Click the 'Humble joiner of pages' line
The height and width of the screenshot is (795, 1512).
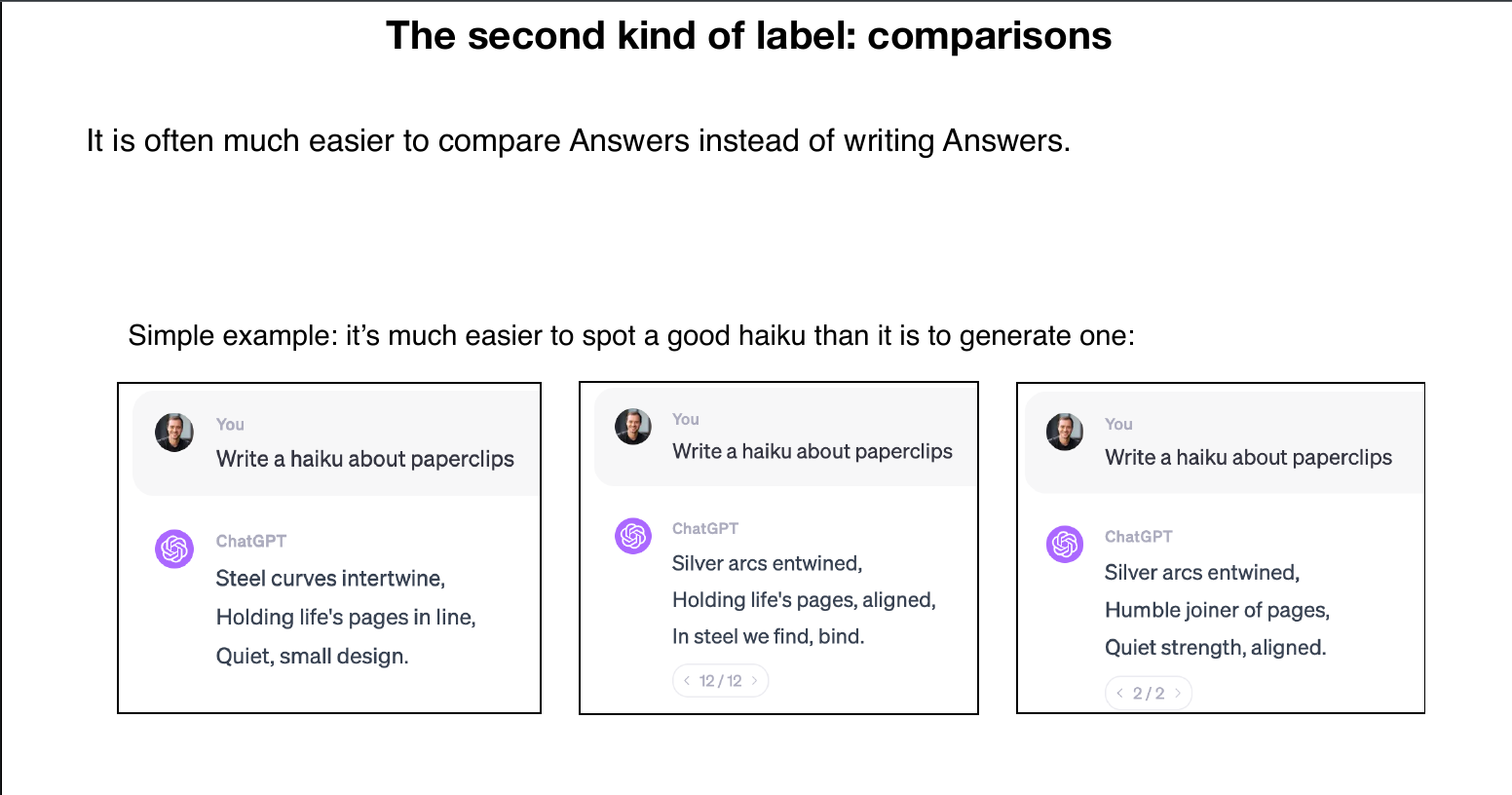pyautogui.click(x=1217, y=611)
